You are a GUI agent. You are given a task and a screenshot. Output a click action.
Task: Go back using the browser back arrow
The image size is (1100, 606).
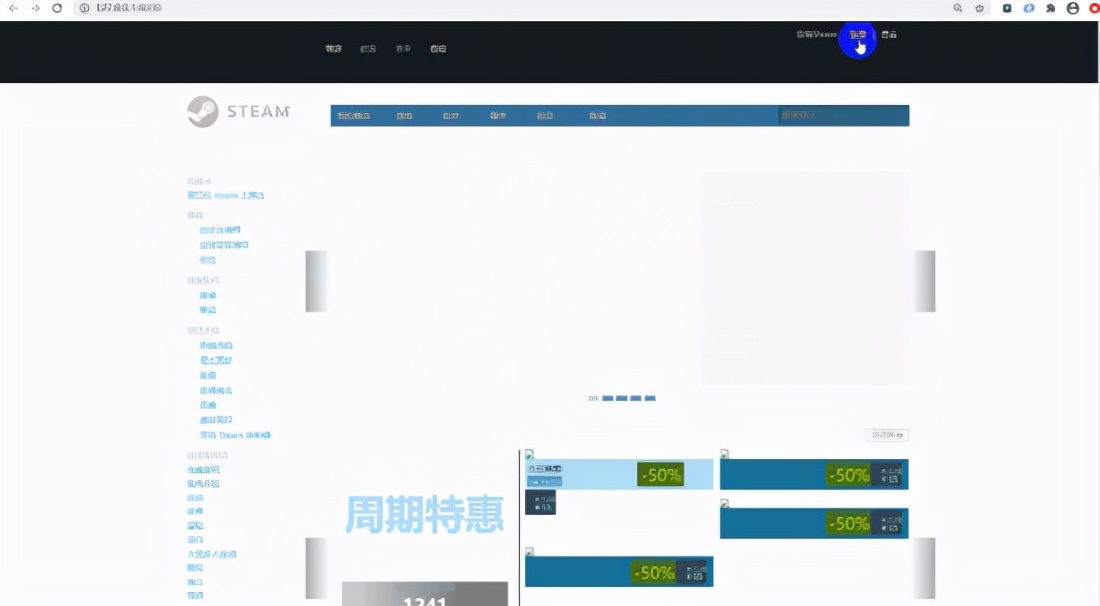pos(13,8)
